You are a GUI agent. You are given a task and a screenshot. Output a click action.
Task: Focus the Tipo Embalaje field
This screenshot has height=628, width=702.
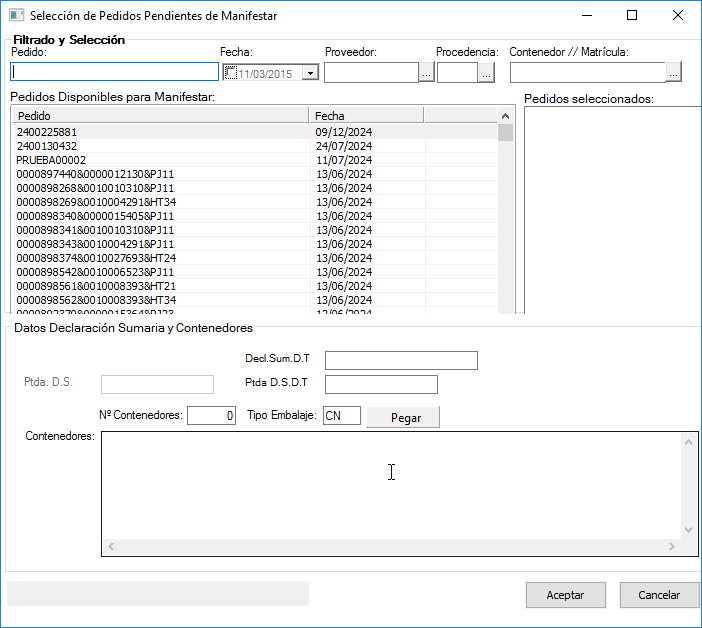click(x=341, y=415)
